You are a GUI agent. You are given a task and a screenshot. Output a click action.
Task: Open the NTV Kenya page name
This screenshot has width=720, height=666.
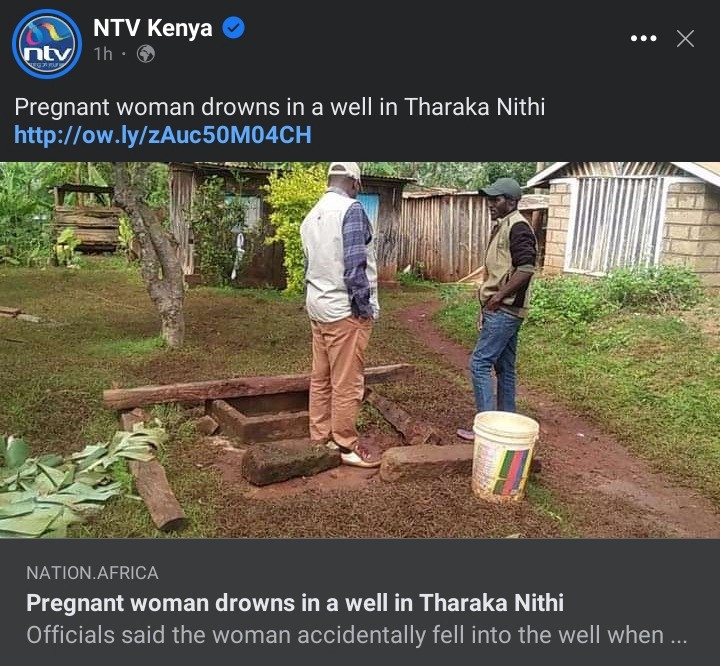152,28
